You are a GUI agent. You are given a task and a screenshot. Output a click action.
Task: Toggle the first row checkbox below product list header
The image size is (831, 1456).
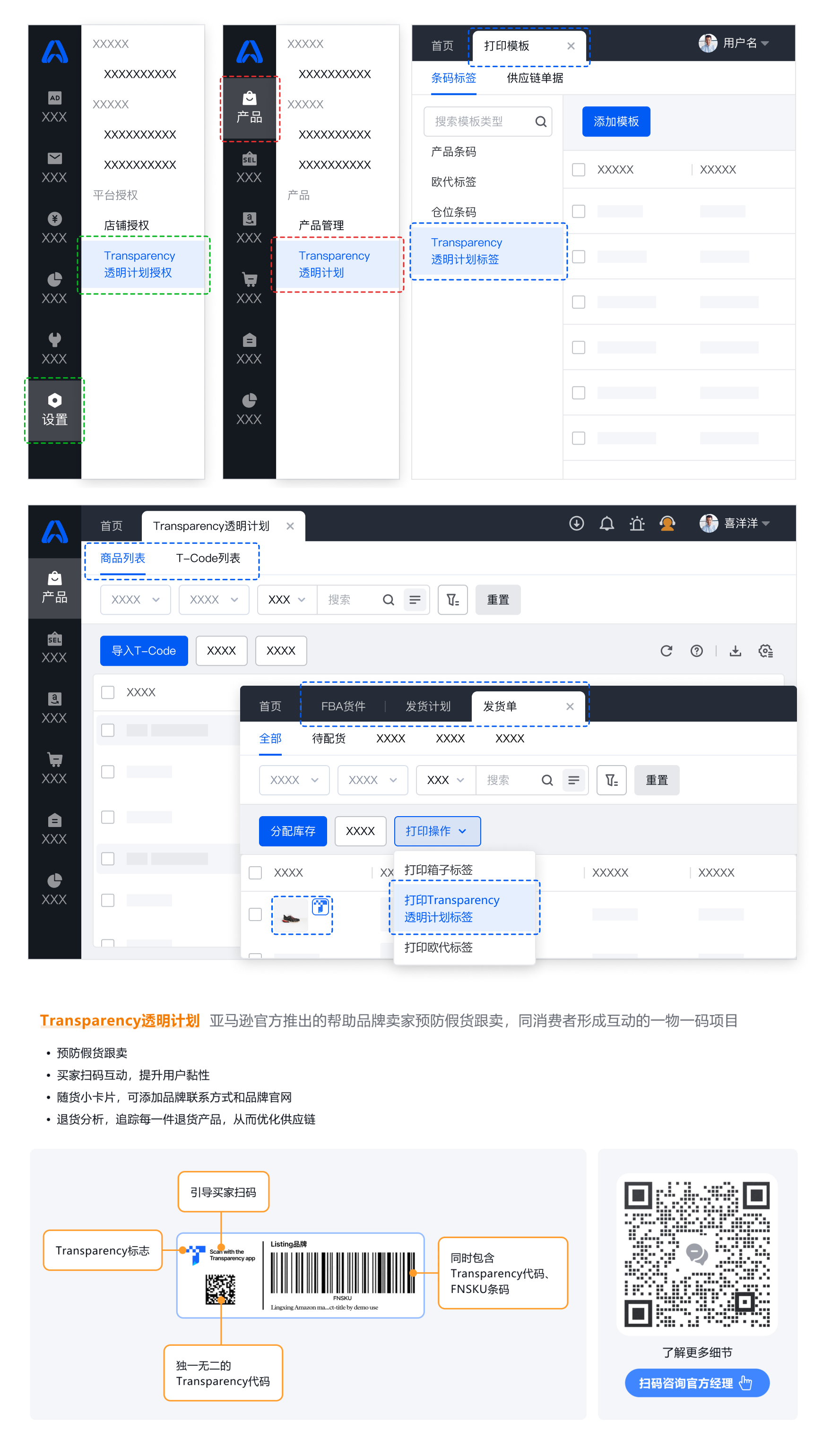(107, 730)
